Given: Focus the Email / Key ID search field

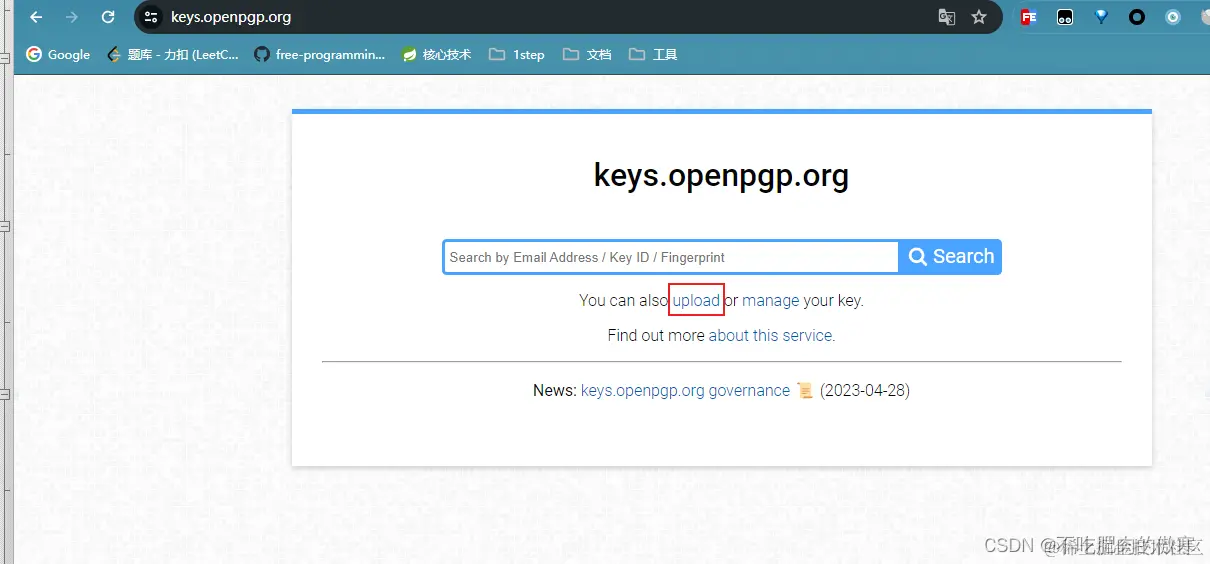Looking at the screenshot, I should (671, 257).
